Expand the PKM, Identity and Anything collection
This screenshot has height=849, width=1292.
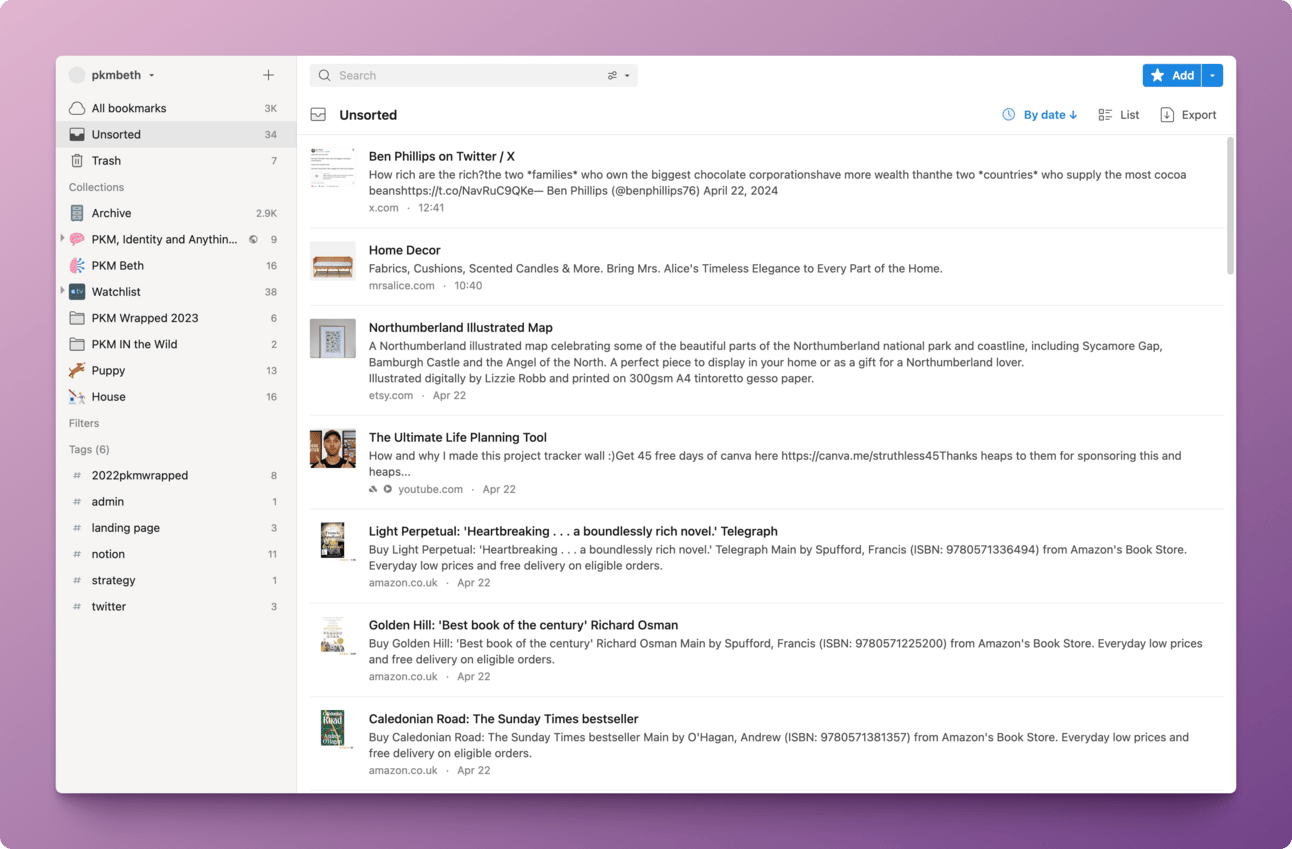tap(62, 239)
